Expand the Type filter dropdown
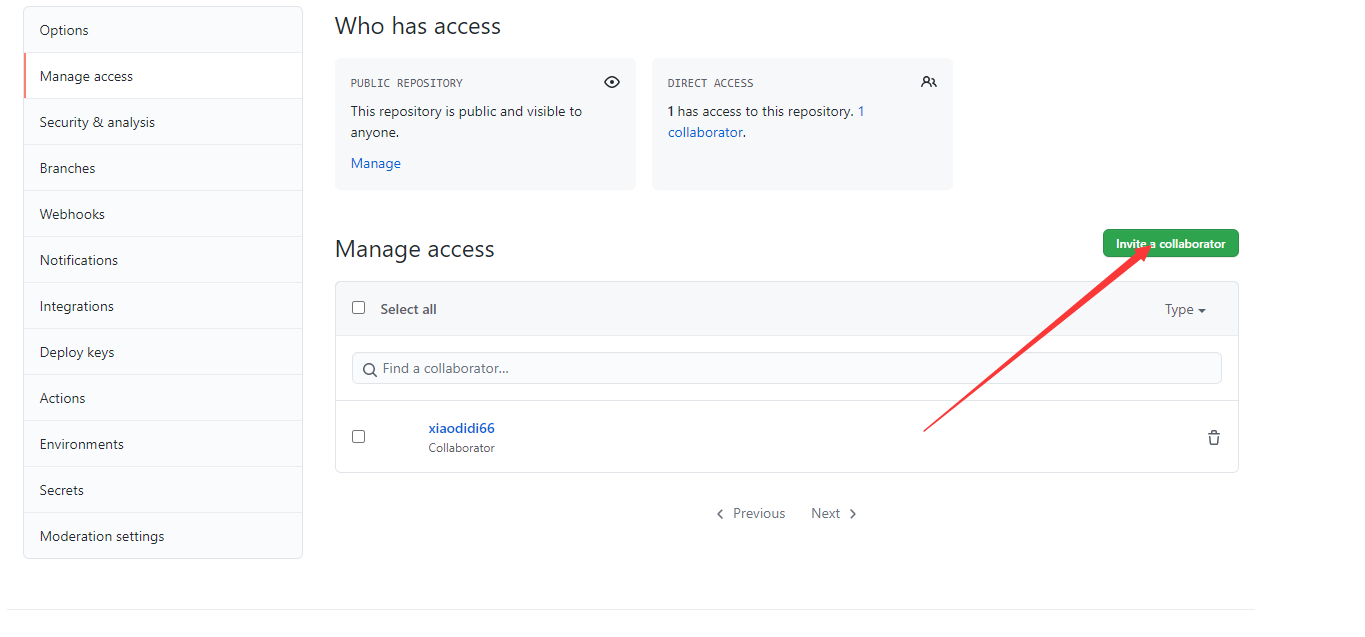The image size is (1365, 637). coord(1185,310)
